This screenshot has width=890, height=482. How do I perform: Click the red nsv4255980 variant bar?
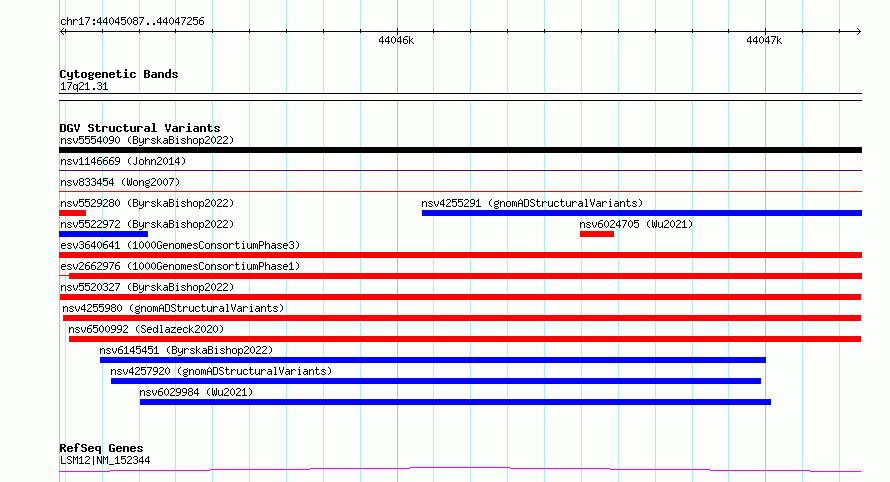pos(462,318)
